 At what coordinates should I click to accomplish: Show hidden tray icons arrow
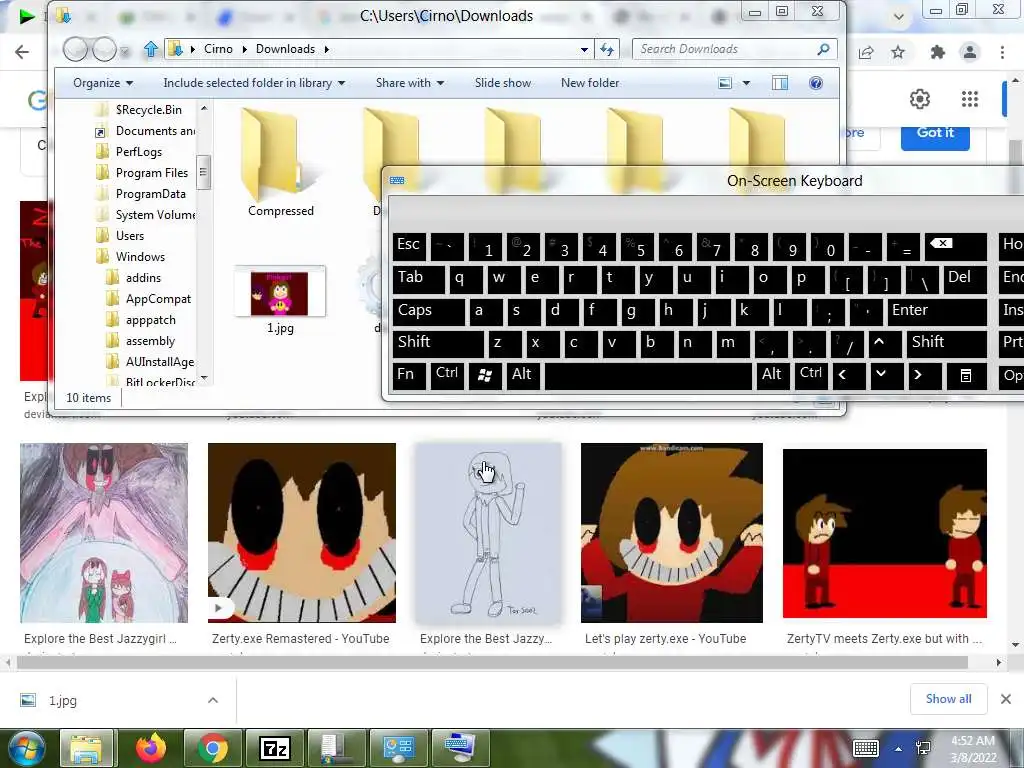point(899,749)
